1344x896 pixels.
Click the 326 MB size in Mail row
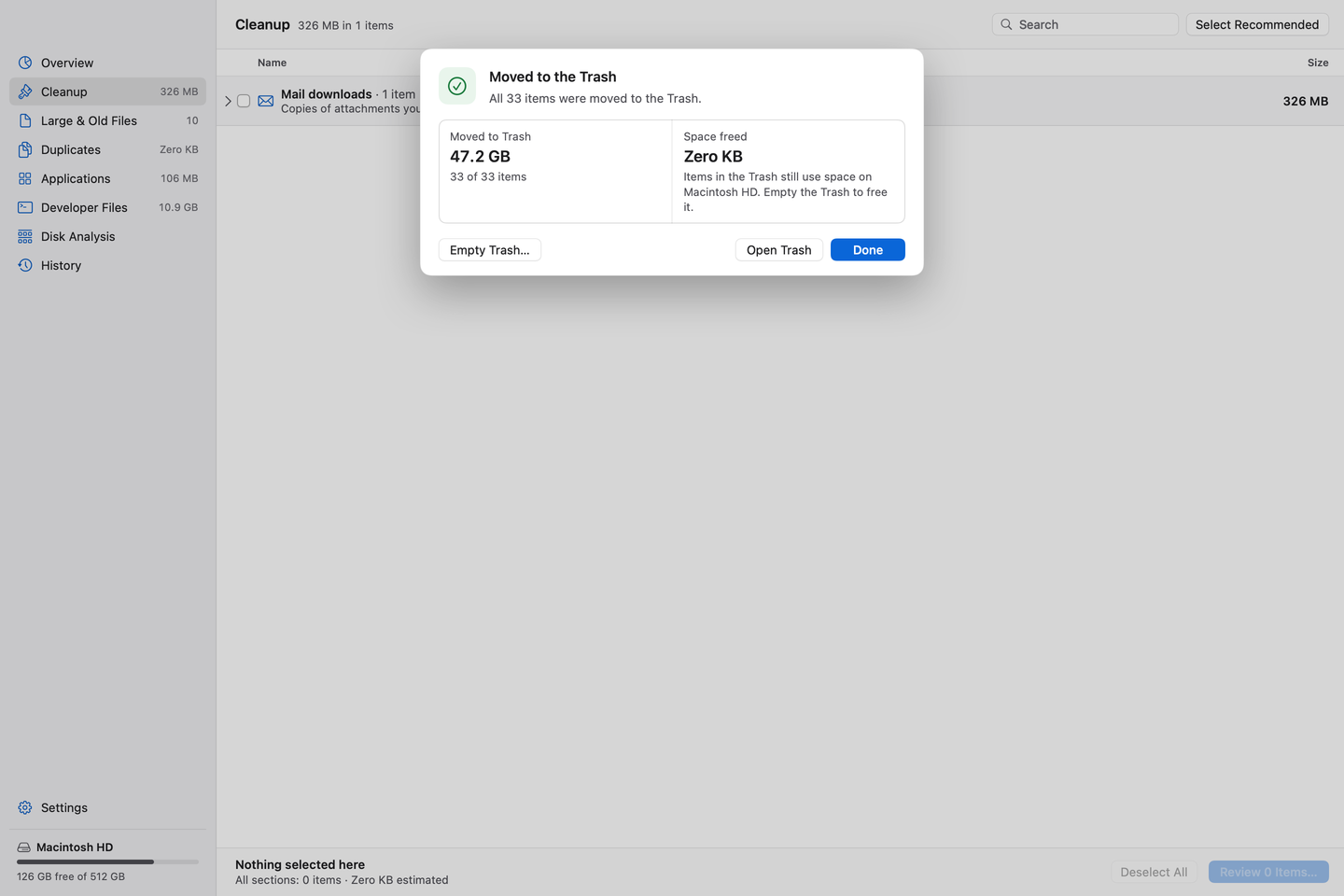pyautogui.click(x=1306, y=101)
